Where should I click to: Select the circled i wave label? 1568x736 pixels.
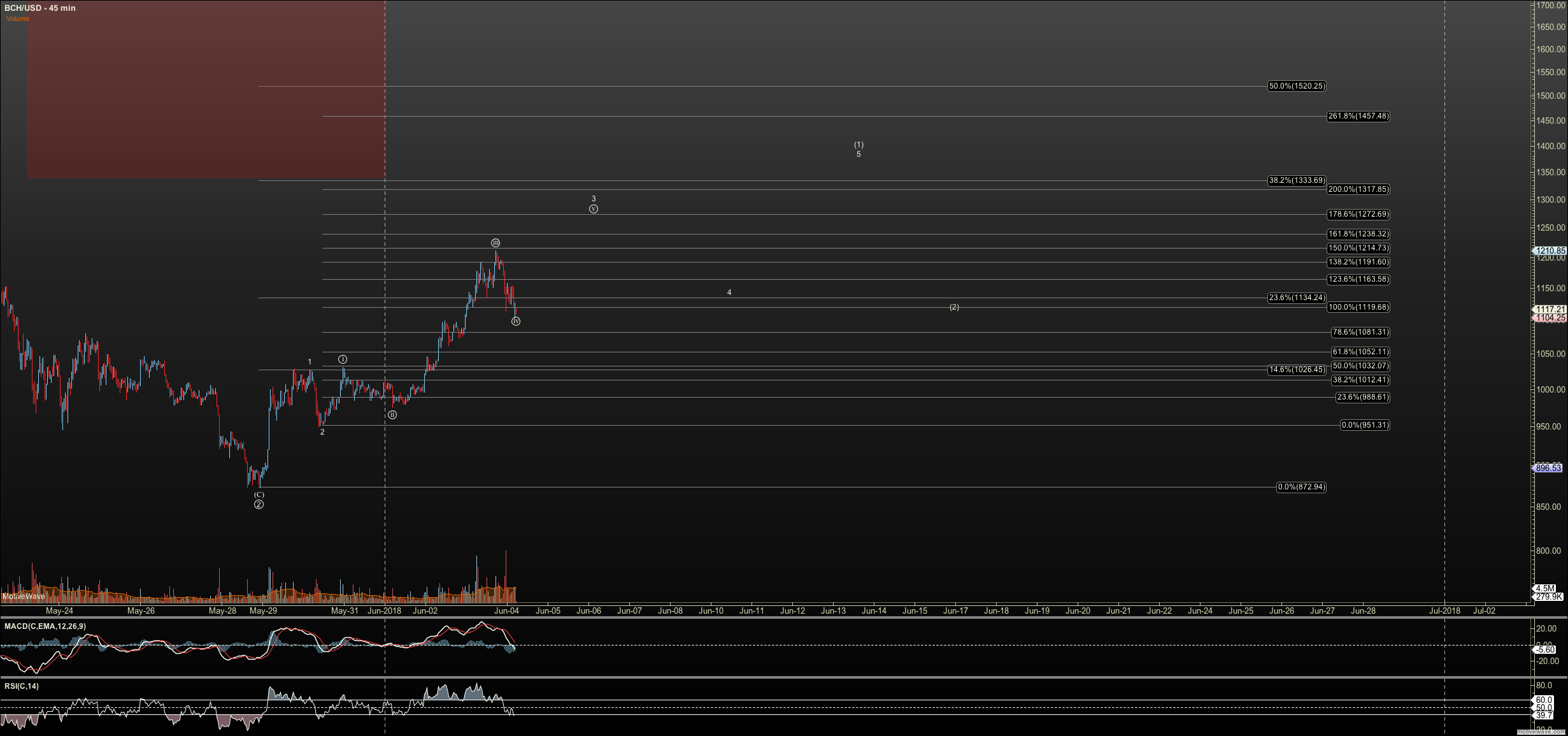[343, 359]
